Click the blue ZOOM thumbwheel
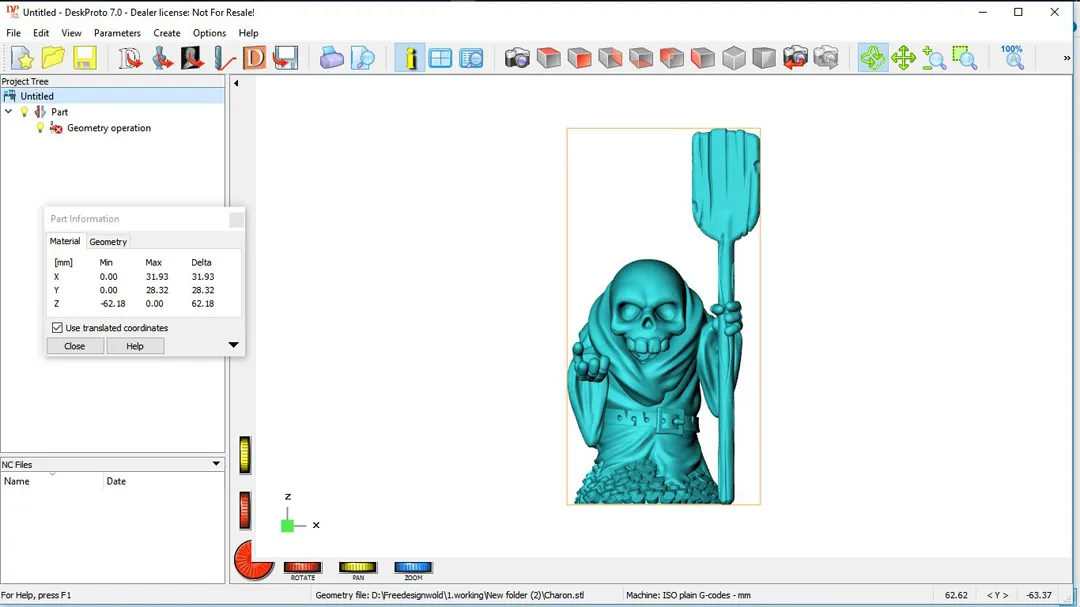Image resolution: width=1080 pixels, height=607 pixels. click(x=413, y=567)
